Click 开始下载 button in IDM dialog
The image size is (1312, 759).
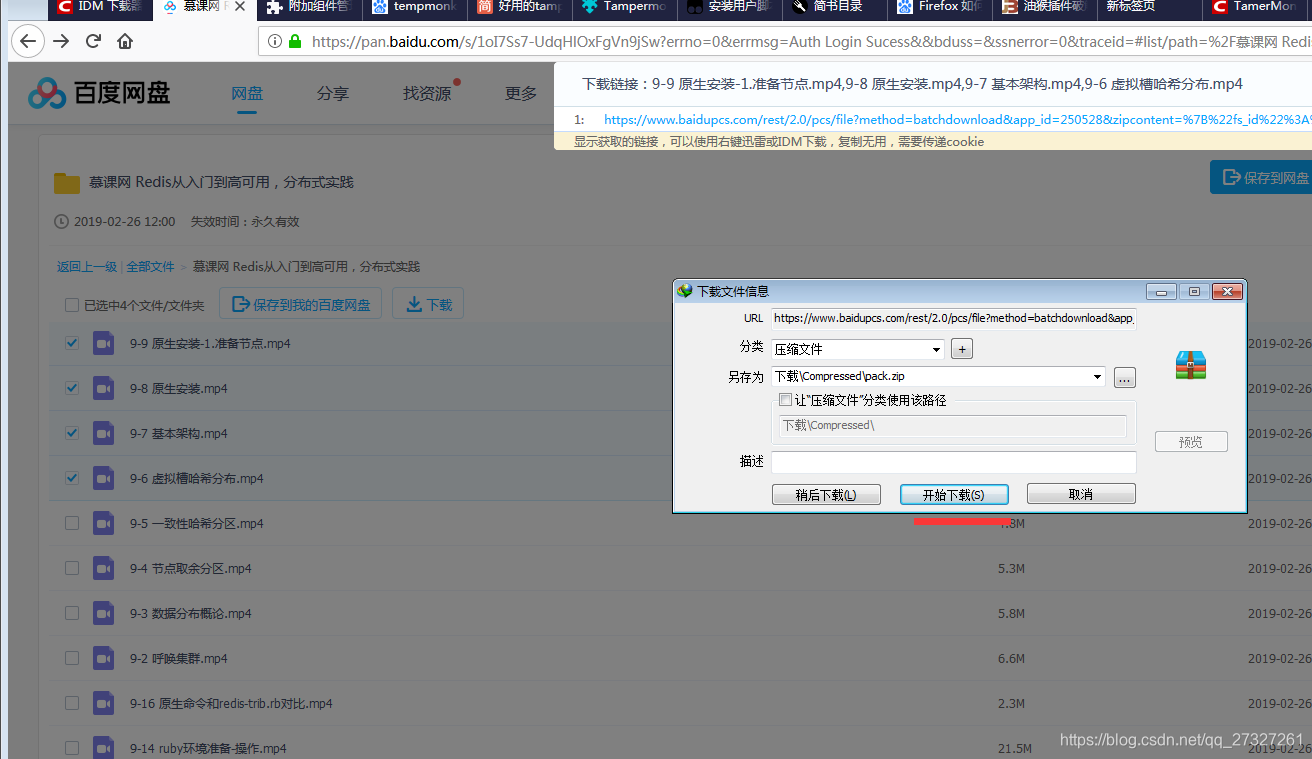point(954,494)
